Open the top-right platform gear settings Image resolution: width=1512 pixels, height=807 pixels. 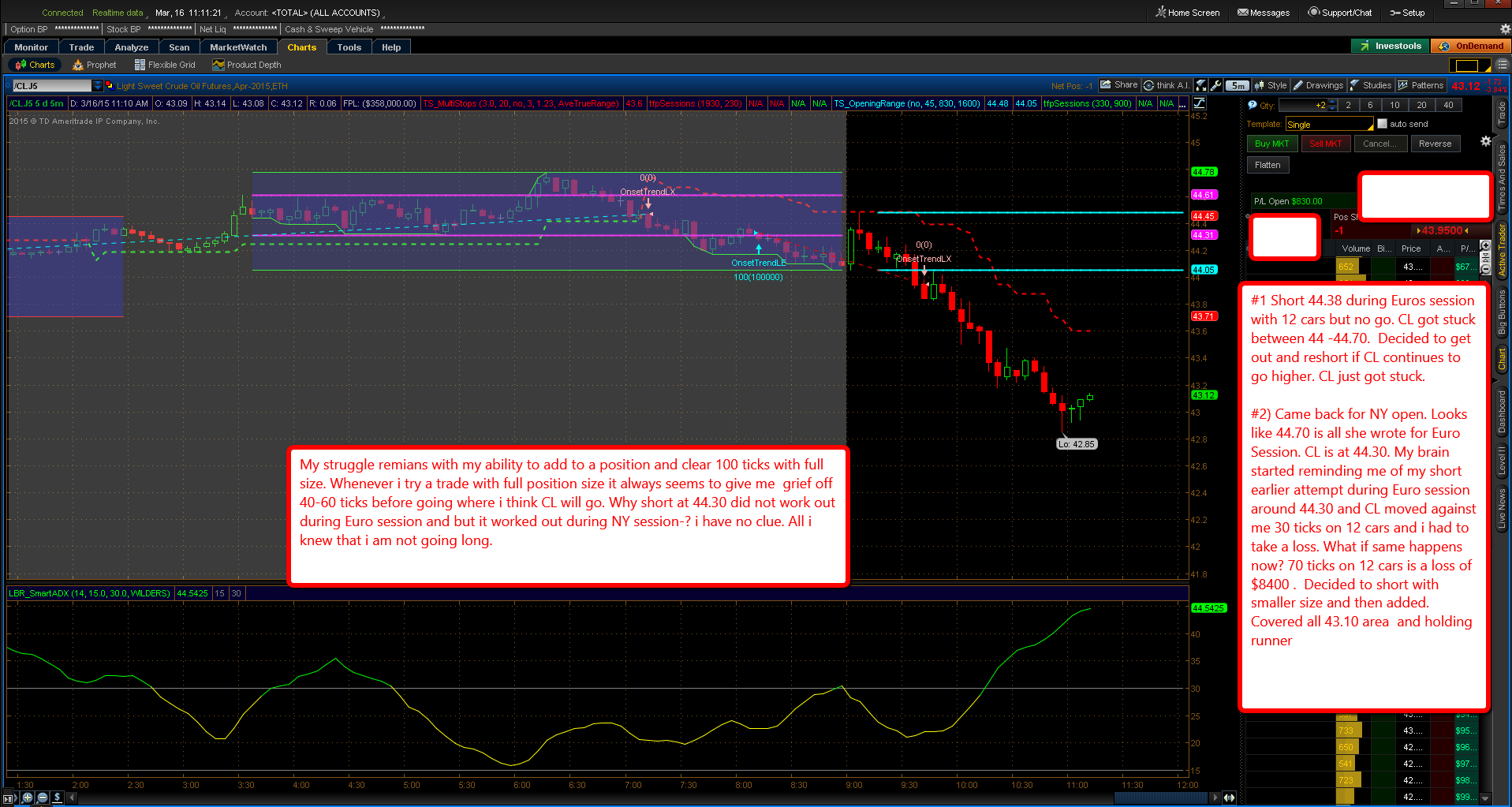[1505, 29]
